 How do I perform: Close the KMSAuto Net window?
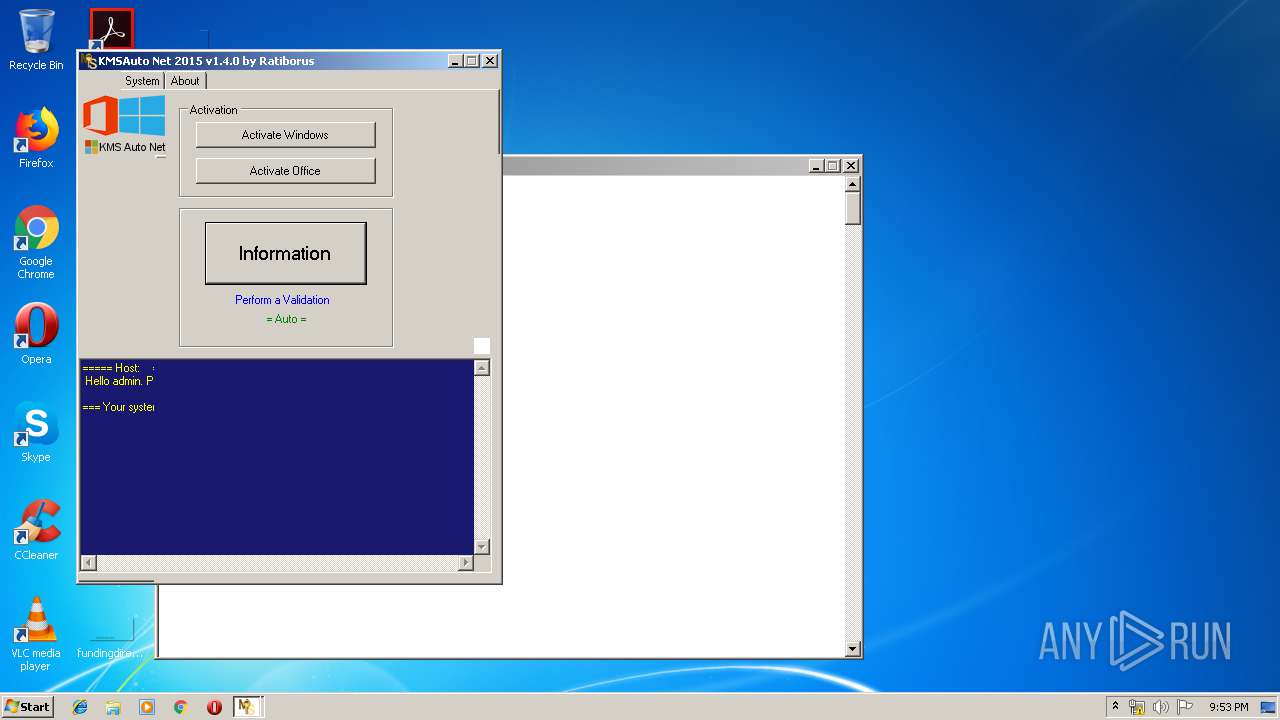[490, 61]
